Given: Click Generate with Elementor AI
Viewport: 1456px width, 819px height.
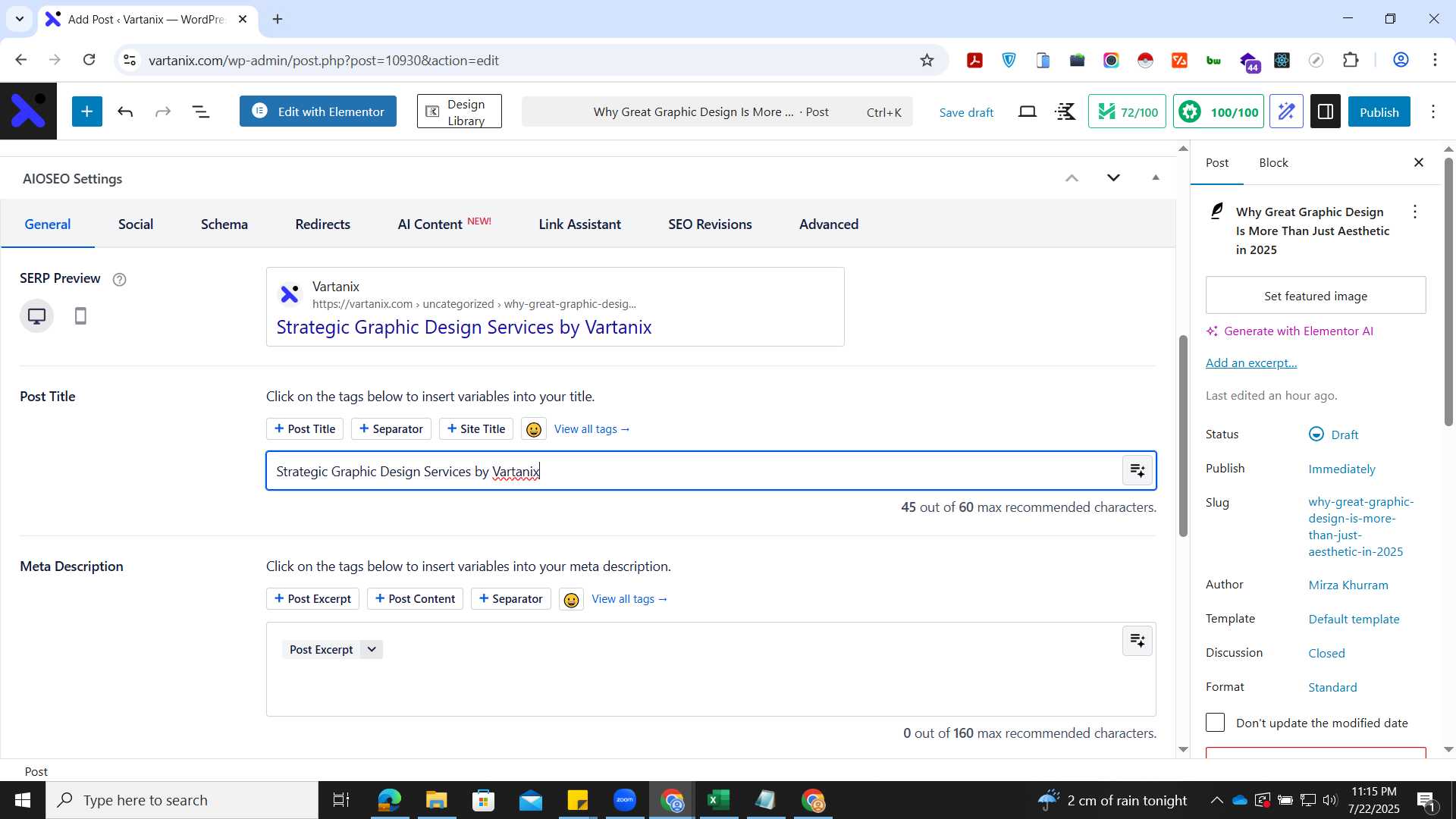Looking at the screenshot, I should (x=1290, y=331).
